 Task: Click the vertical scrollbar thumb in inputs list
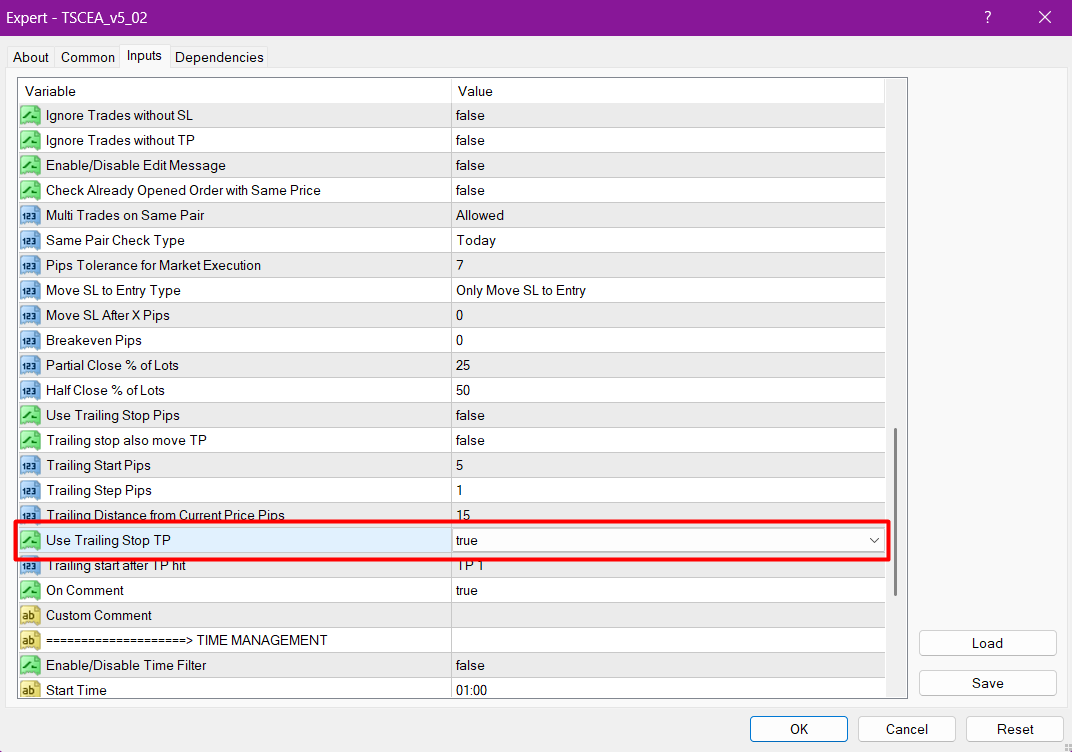point(896,510)
